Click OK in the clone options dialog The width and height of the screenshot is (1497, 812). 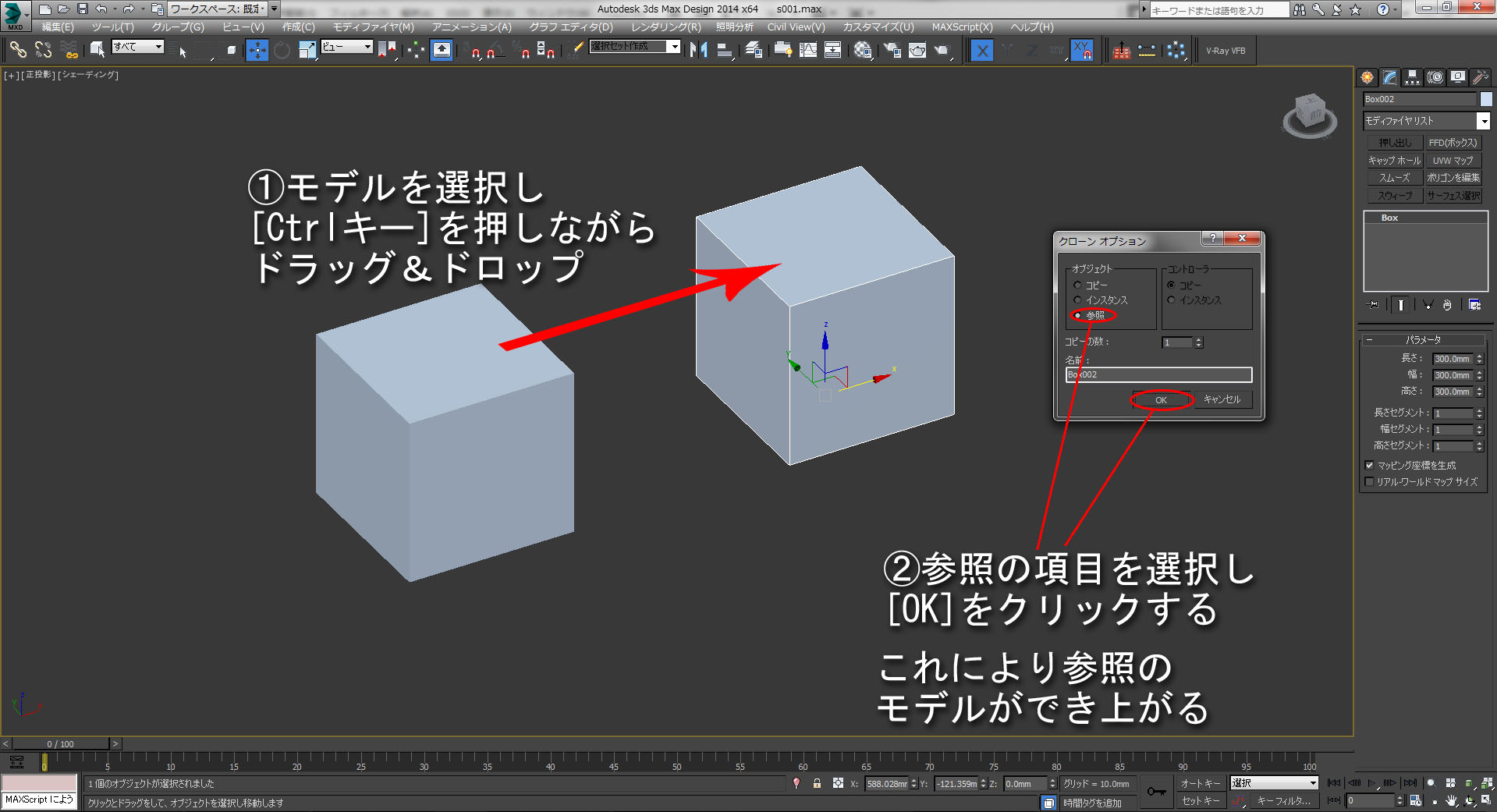(x=1161, y=400)
